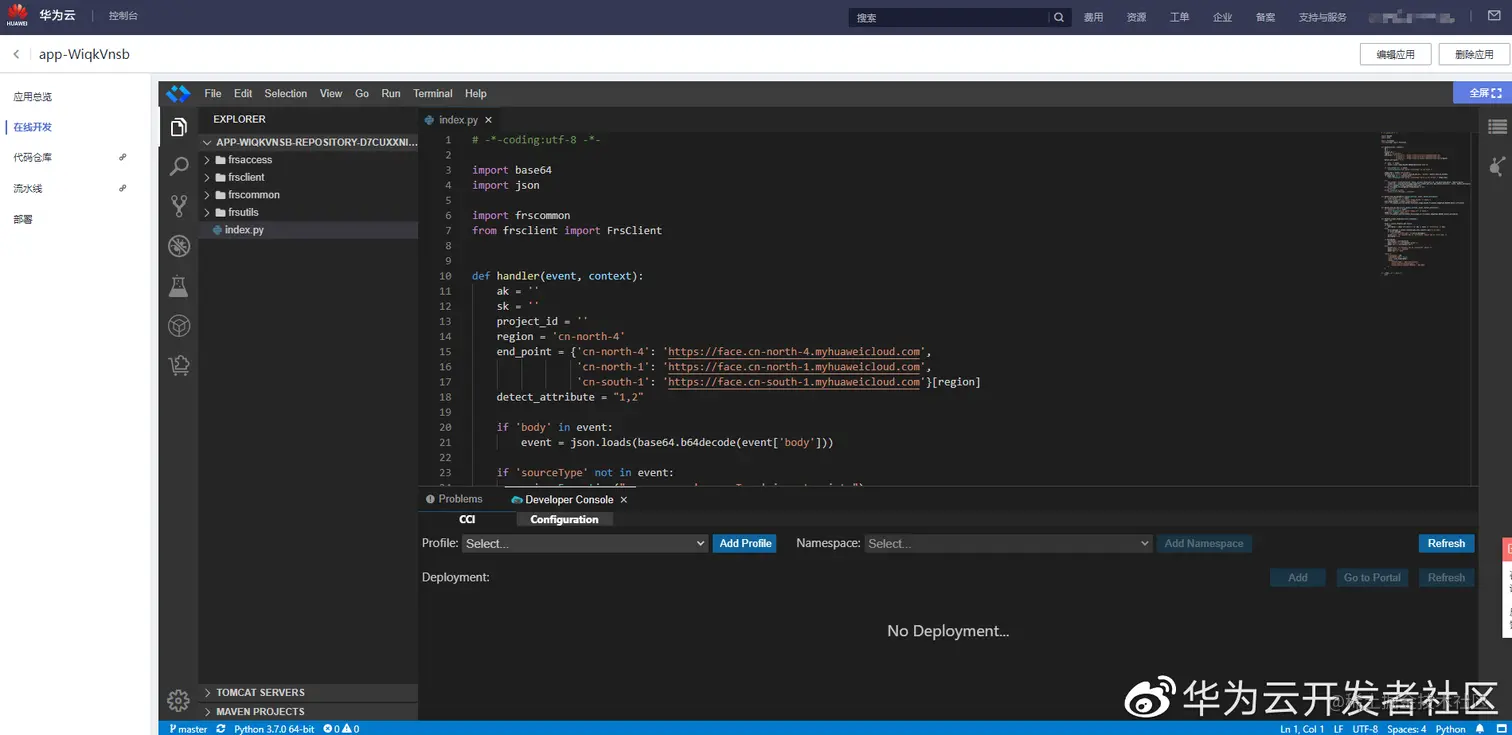This screenshot has height=735, width=1512.
Task: Open the Go menu
Action: [362, 93]
